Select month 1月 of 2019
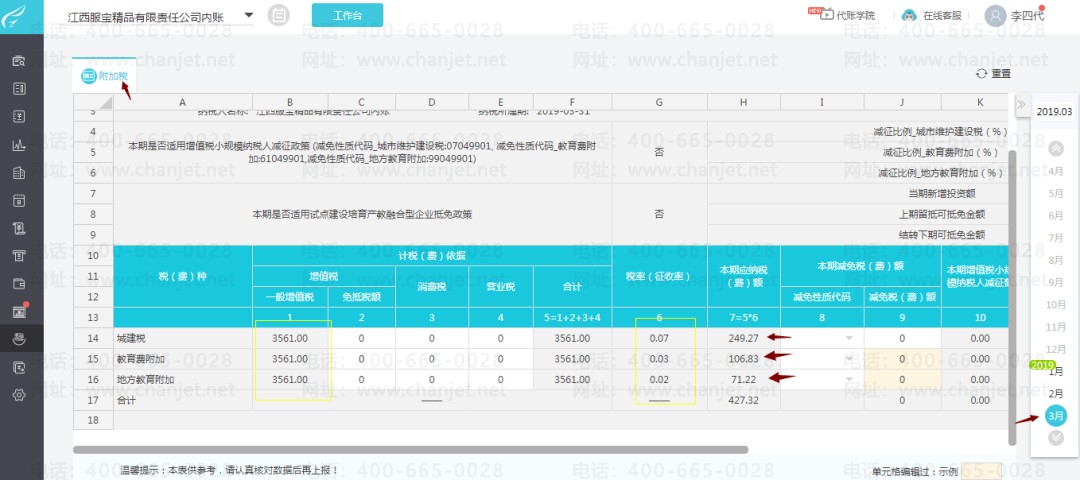 pos(1055,372)
